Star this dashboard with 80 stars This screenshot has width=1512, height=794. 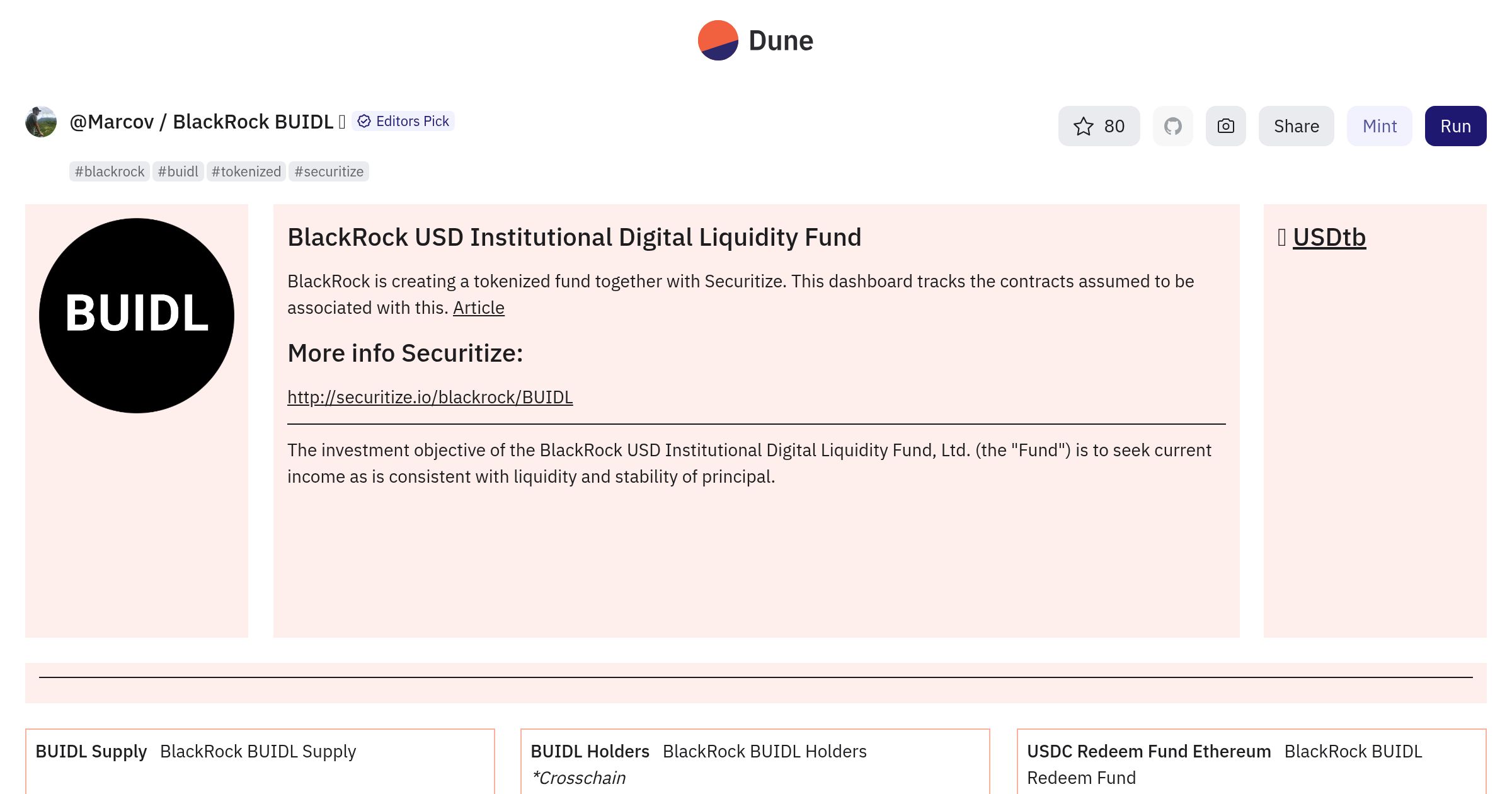pos(1099,126)
